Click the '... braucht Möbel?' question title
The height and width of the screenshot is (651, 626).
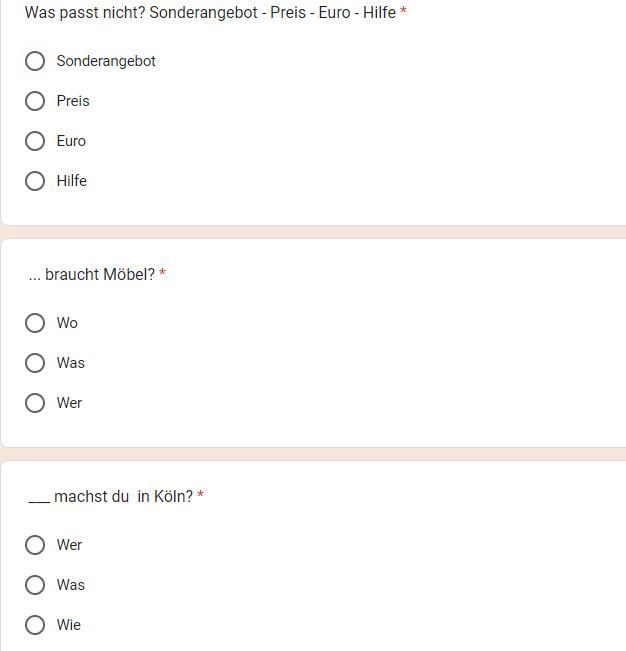[92, 274]
